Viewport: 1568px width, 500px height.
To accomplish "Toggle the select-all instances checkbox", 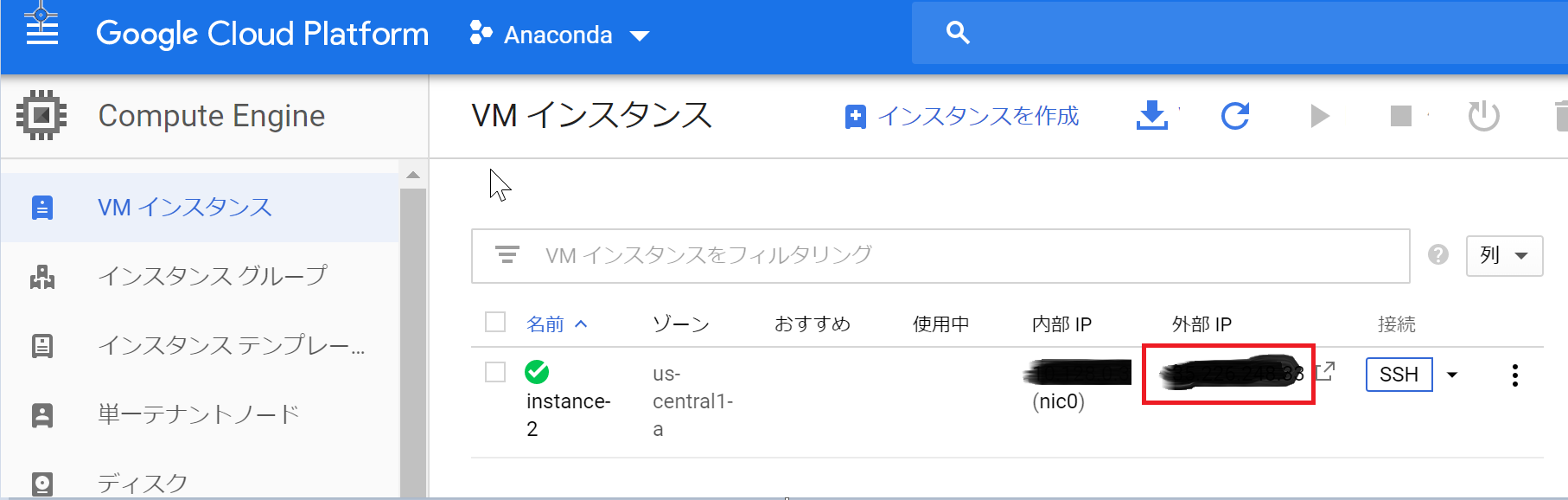I will point(495,323).
